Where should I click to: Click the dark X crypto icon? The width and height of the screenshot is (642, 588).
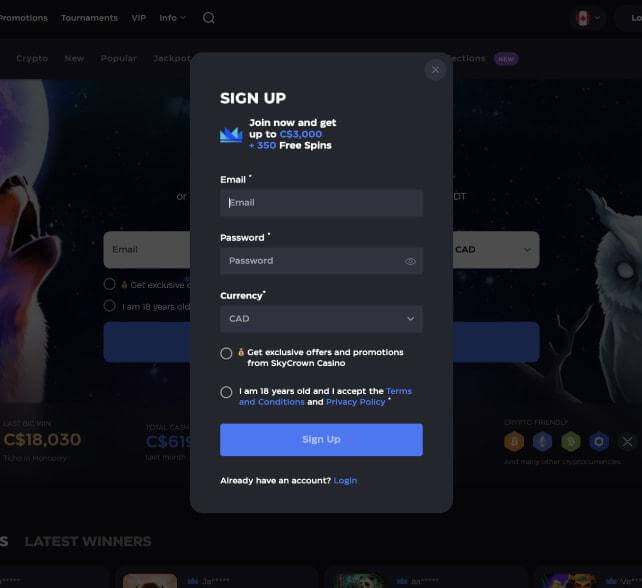tap(627, 442)
